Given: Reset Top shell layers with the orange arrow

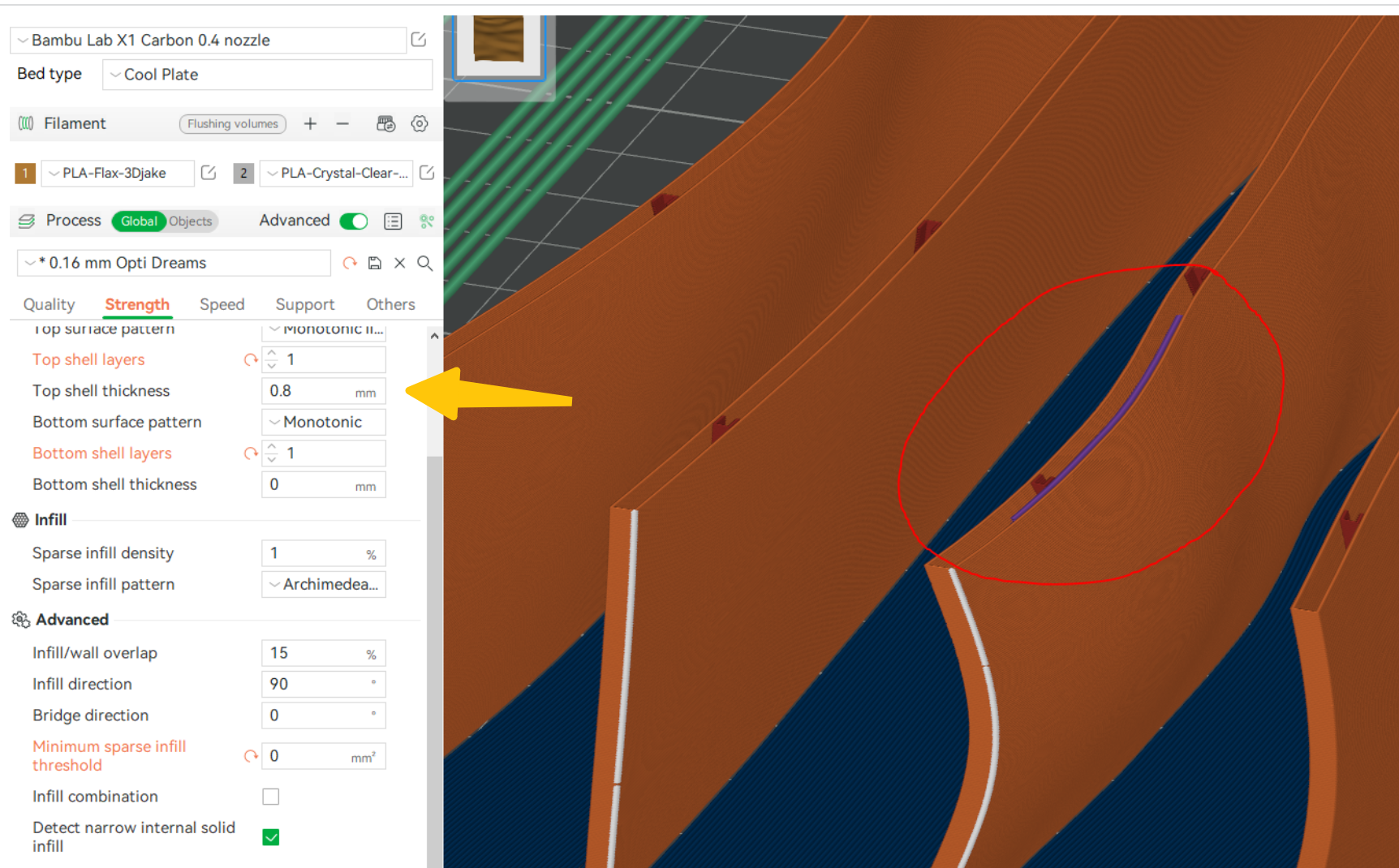Looking at the screenshot, I should coord(249,359).
